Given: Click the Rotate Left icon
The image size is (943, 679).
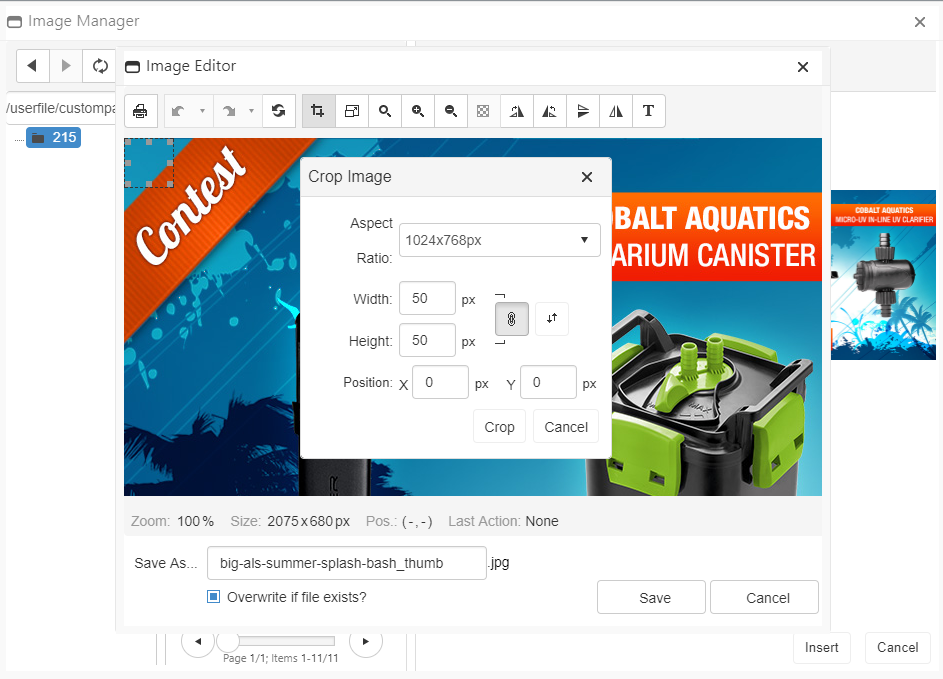Looking at the screenshot, I should [550, 111].
